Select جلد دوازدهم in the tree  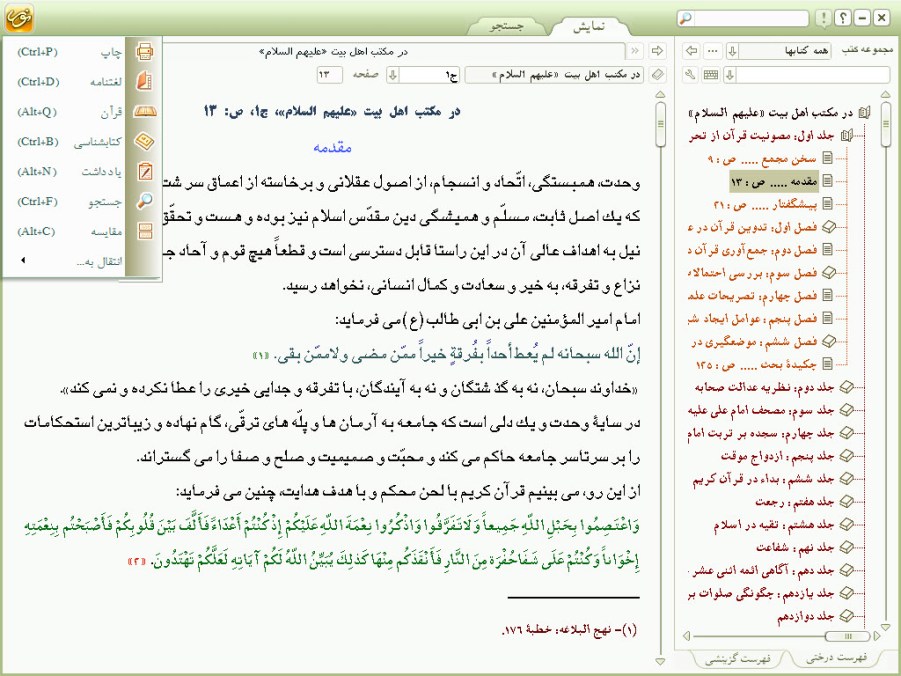(x=806, y=616)
